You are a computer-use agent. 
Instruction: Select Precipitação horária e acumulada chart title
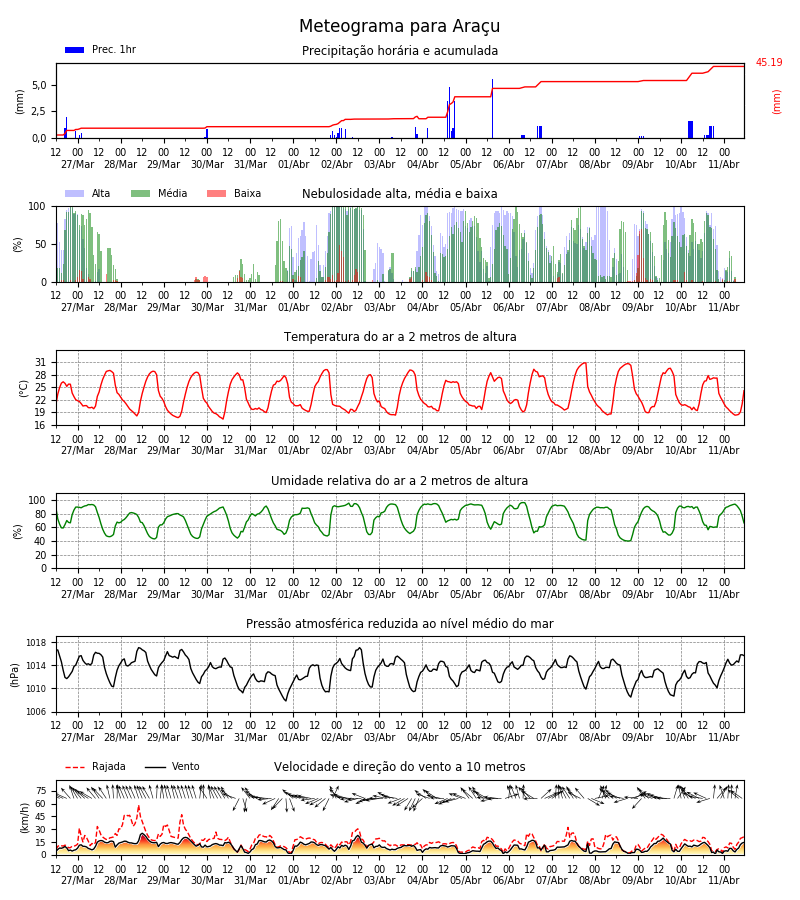pyautogui.click(x=400, y=51)
